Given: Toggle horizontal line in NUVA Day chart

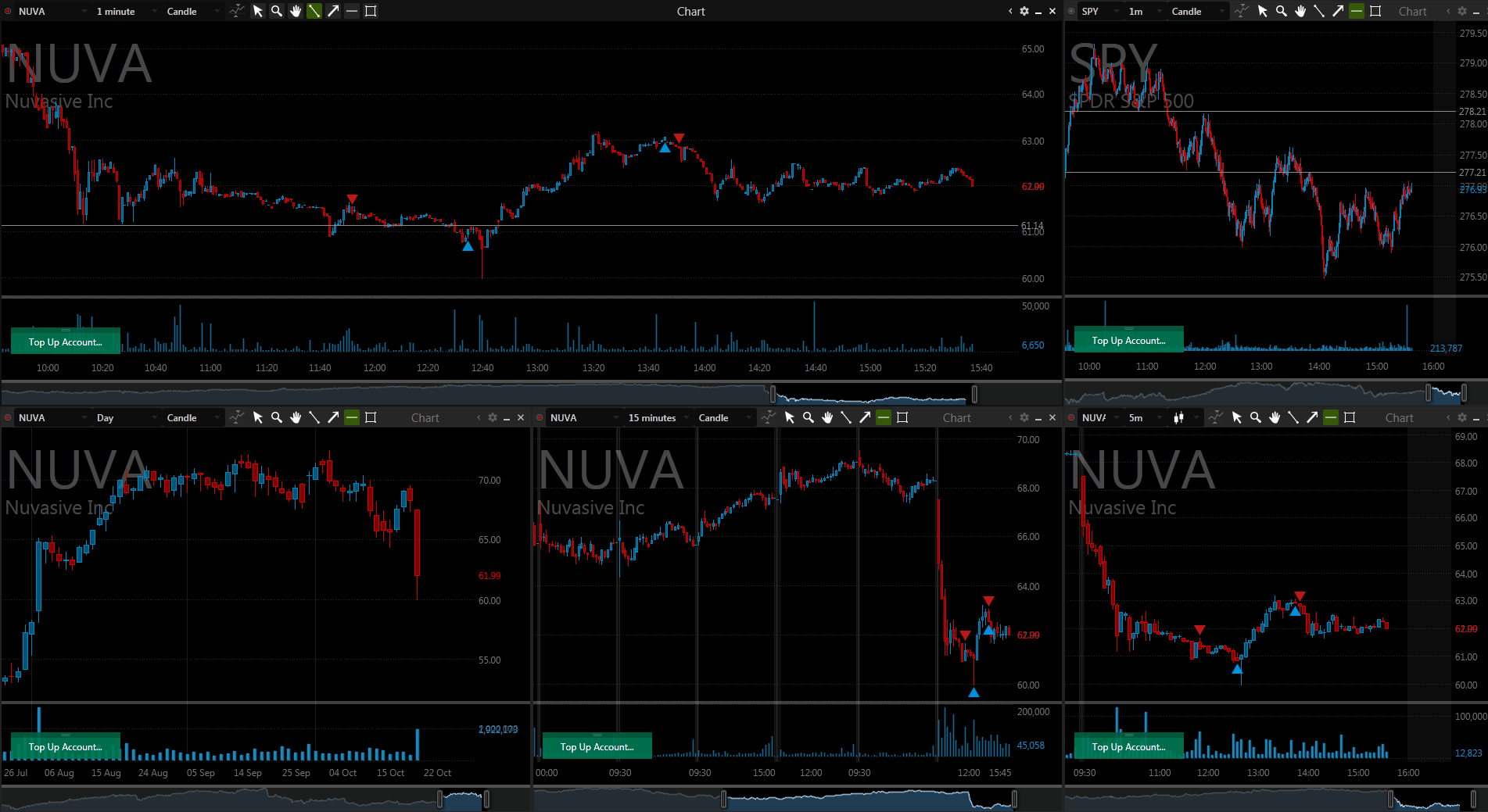Looking at the screenshot, I should (x=352, y=417).
